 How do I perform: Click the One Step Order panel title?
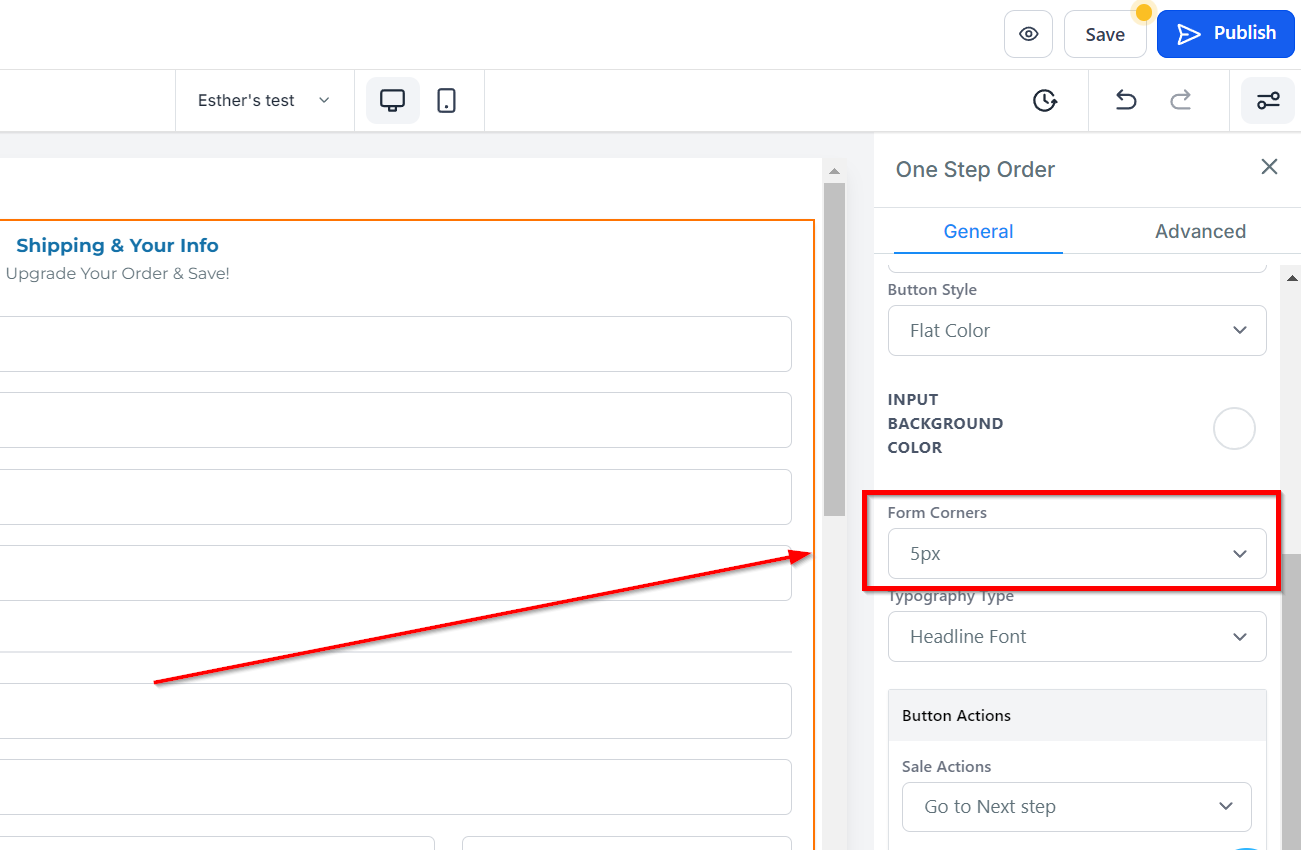975,169
